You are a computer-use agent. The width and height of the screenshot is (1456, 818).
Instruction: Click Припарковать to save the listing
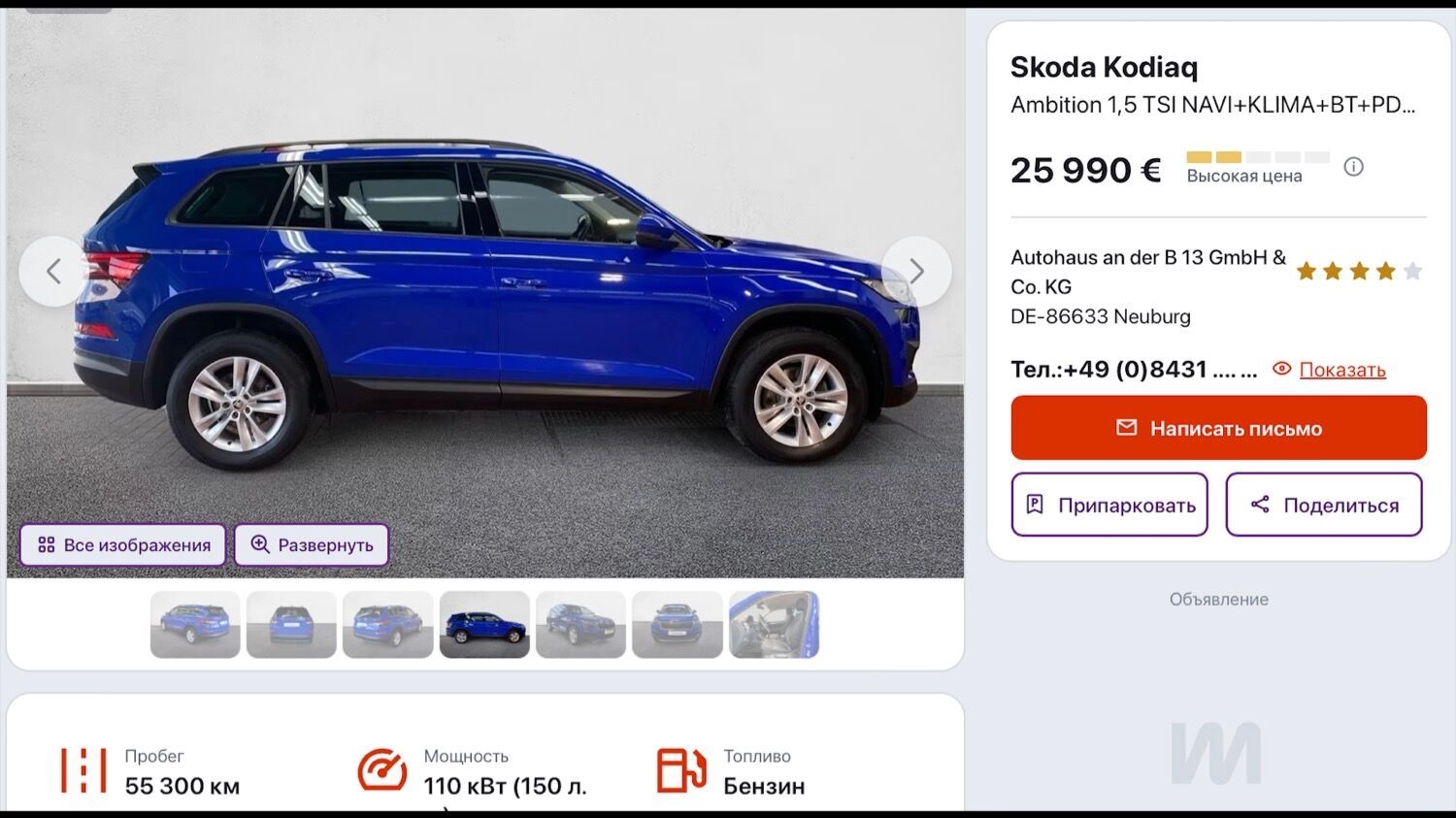(x=1109, y=505)
